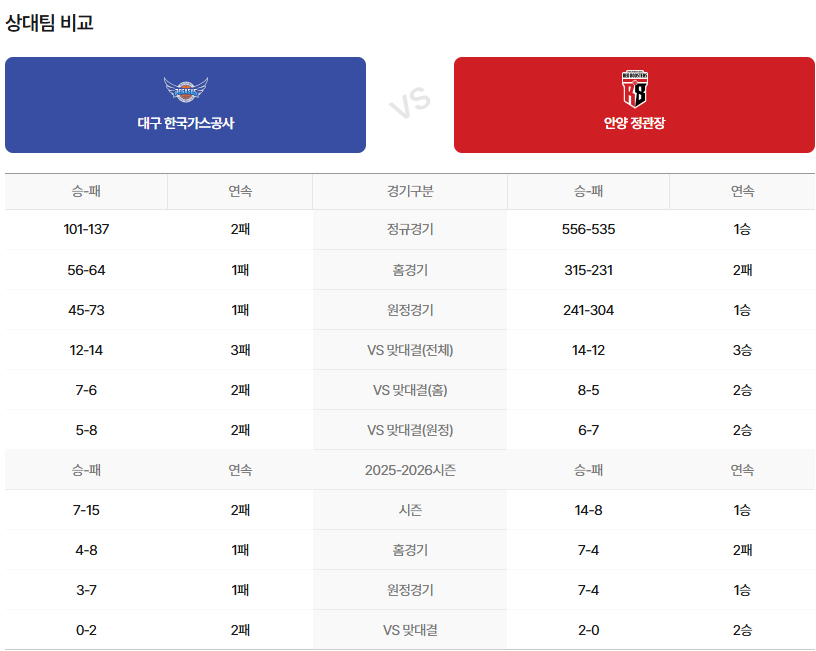Open the 안양 정관장 team name link

(634, 124)
